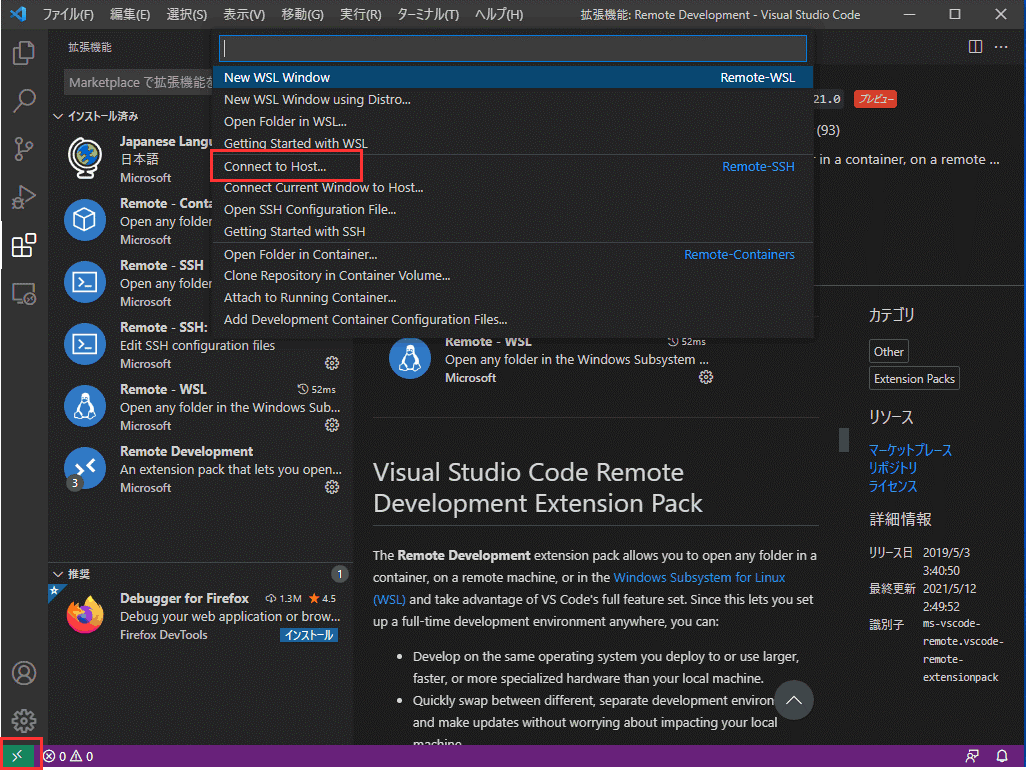Click the 推奨 count badge showing 1
The image size is (1027, 770).
pos(339,574)
